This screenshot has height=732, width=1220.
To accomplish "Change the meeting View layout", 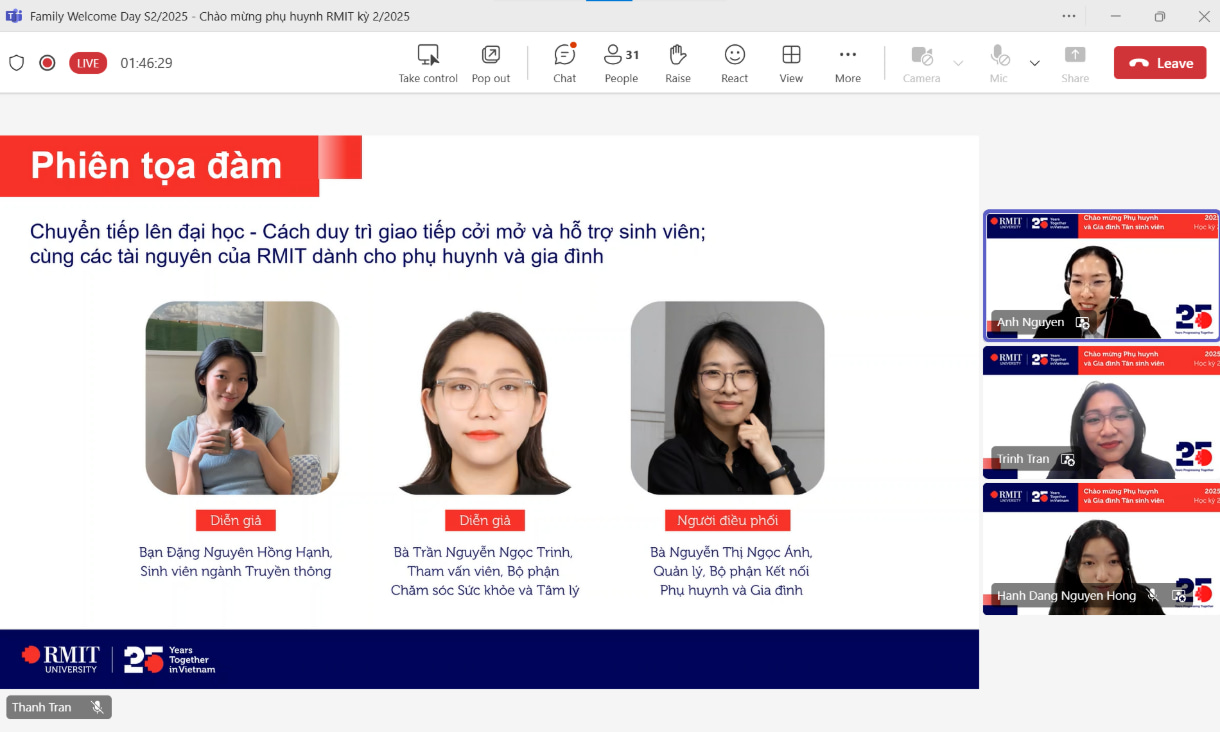I will (x=791, y=63).
